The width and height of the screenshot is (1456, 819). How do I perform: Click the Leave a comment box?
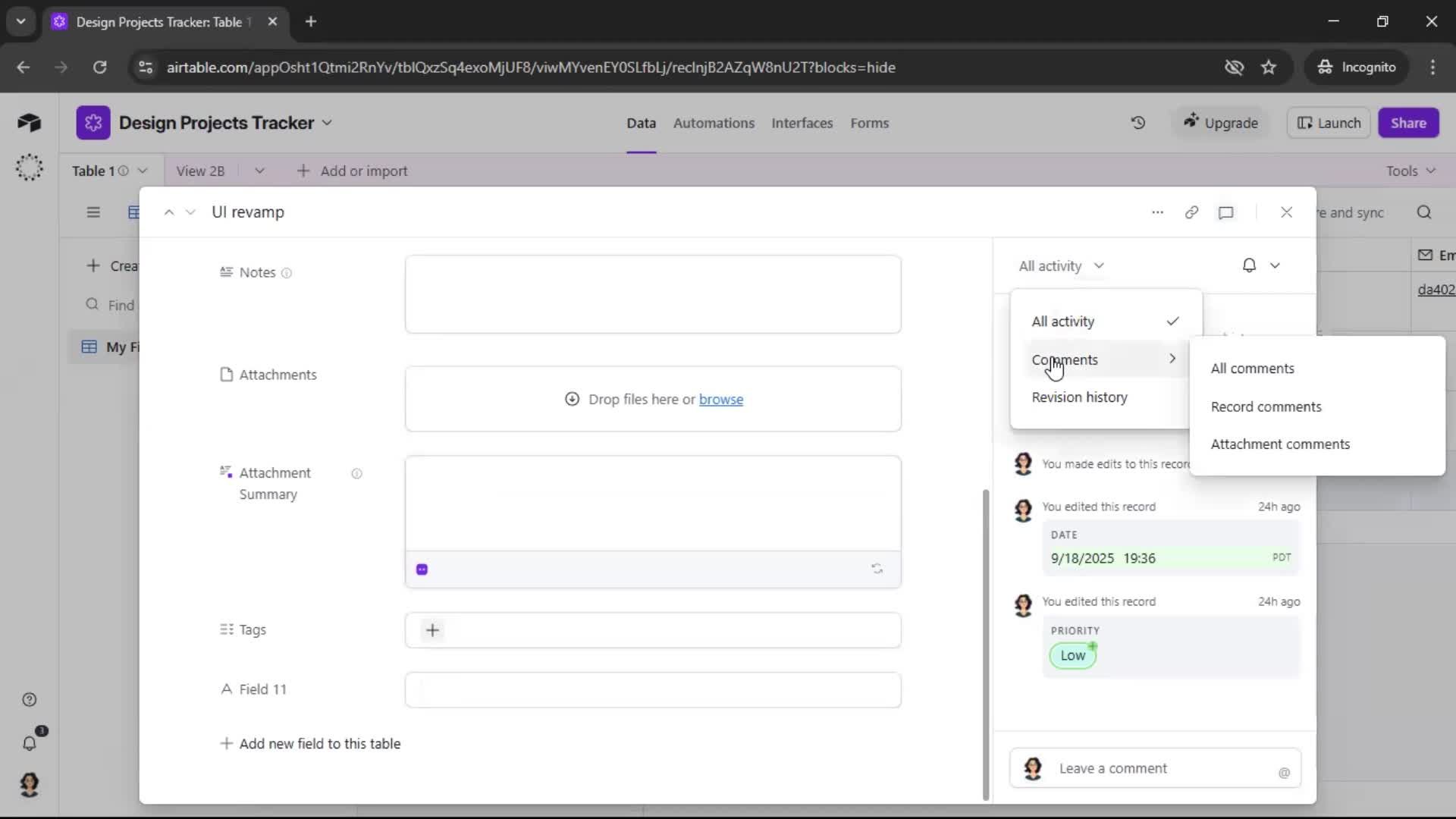pos(1156,768)
